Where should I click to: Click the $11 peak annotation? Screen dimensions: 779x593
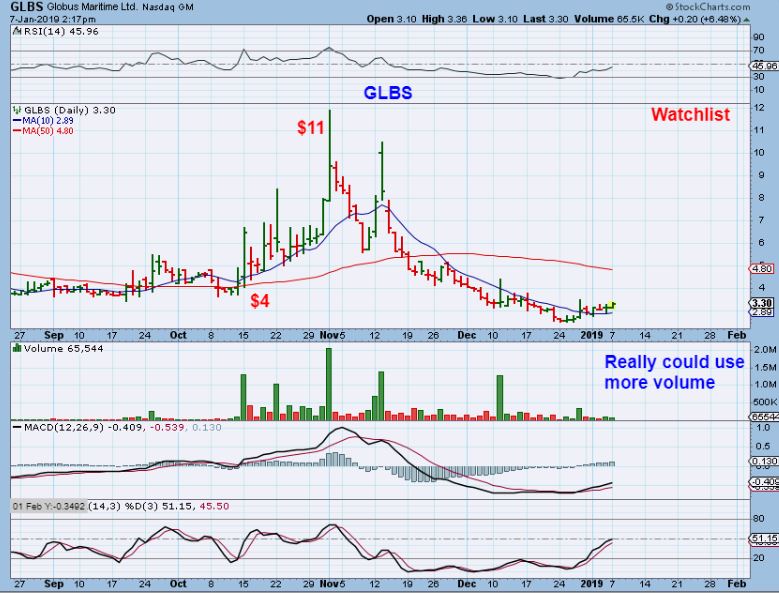click(x=311, y=128)
